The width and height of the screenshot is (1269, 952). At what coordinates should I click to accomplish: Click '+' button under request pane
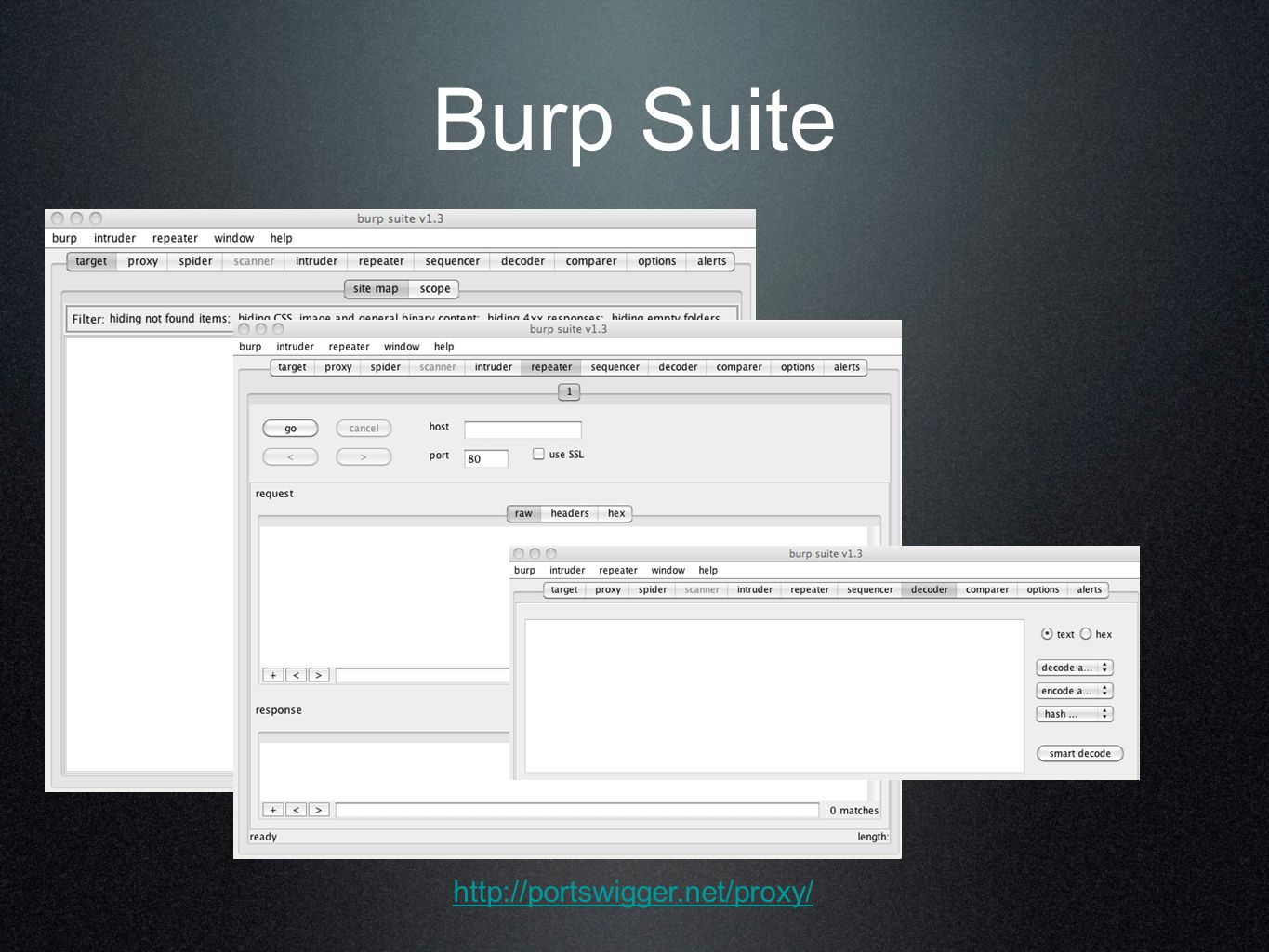273,675
